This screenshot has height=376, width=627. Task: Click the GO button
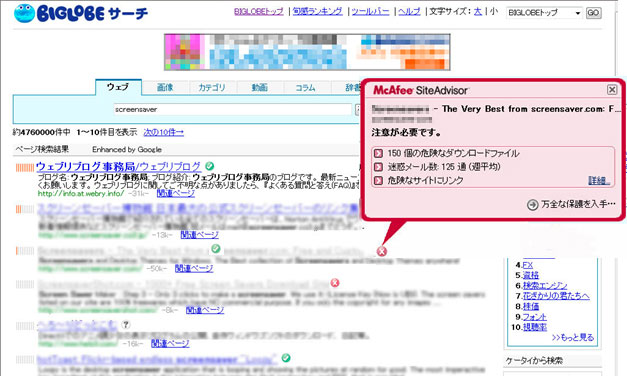click(593, 13)
